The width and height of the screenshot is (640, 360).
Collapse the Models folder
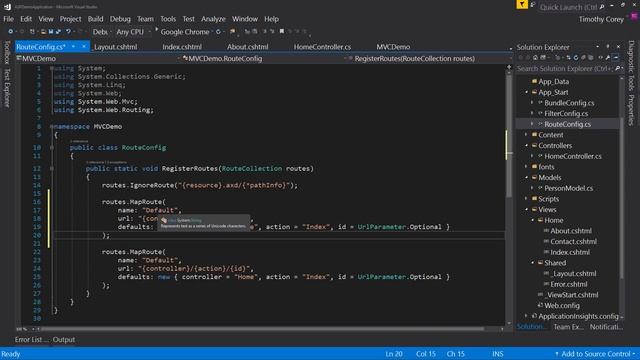tap(527, 178)
